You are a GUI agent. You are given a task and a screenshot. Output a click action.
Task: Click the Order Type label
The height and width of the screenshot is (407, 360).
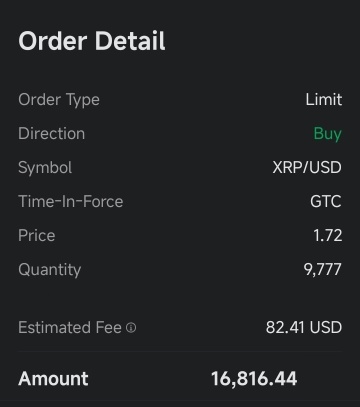(59, 100)
